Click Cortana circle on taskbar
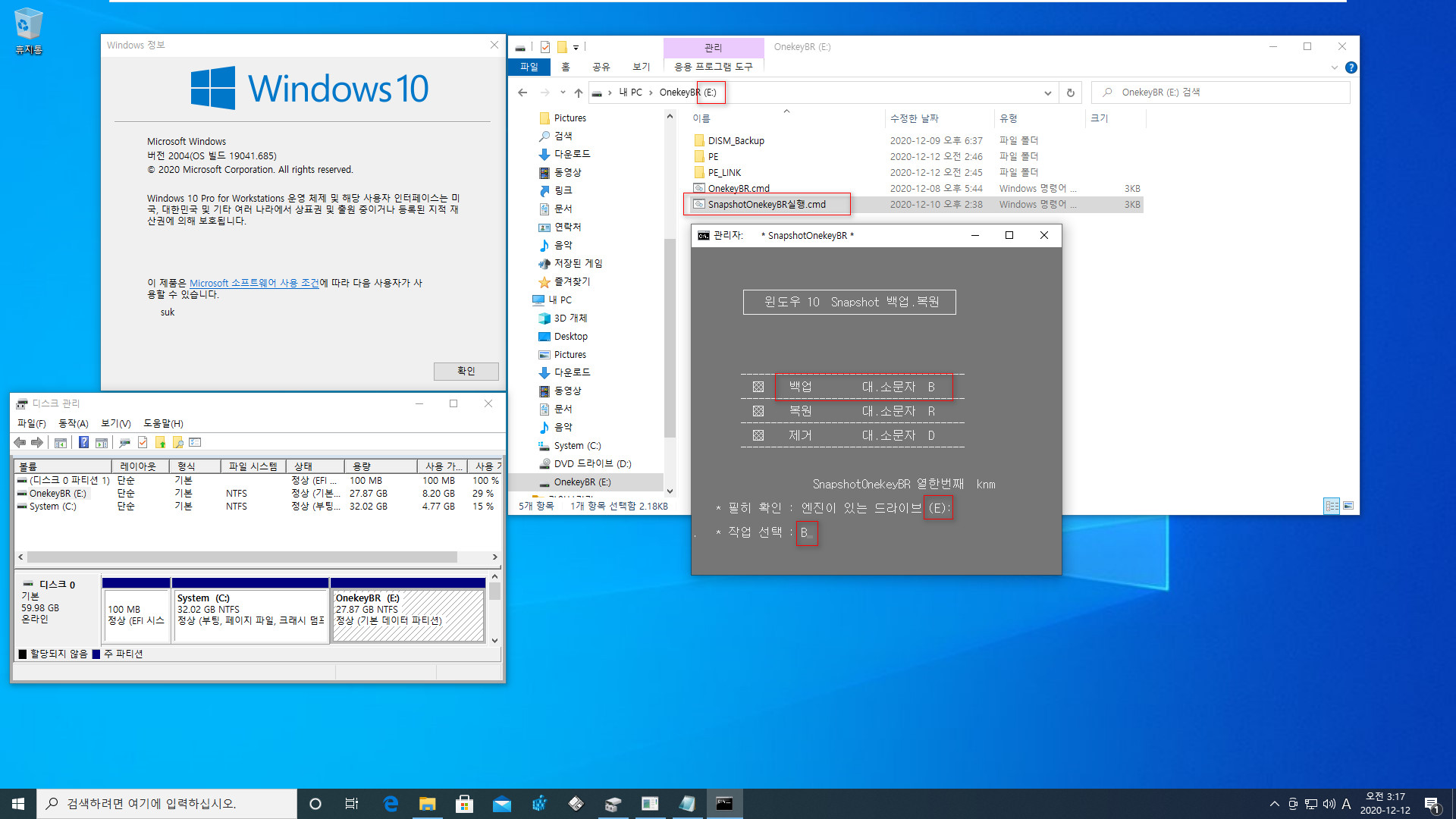 [x=315, y=804]
